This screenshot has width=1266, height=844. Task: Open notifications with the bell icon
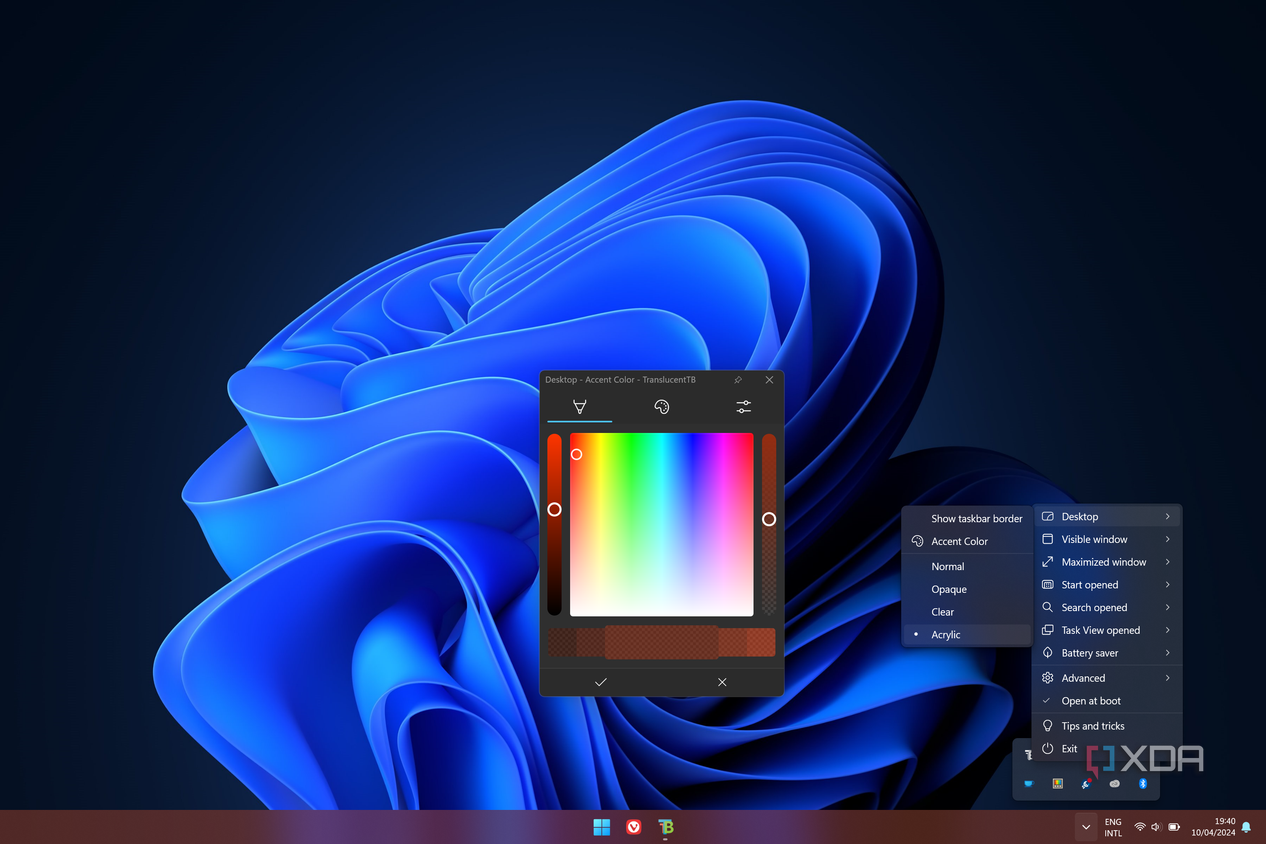pos(1246,827)
